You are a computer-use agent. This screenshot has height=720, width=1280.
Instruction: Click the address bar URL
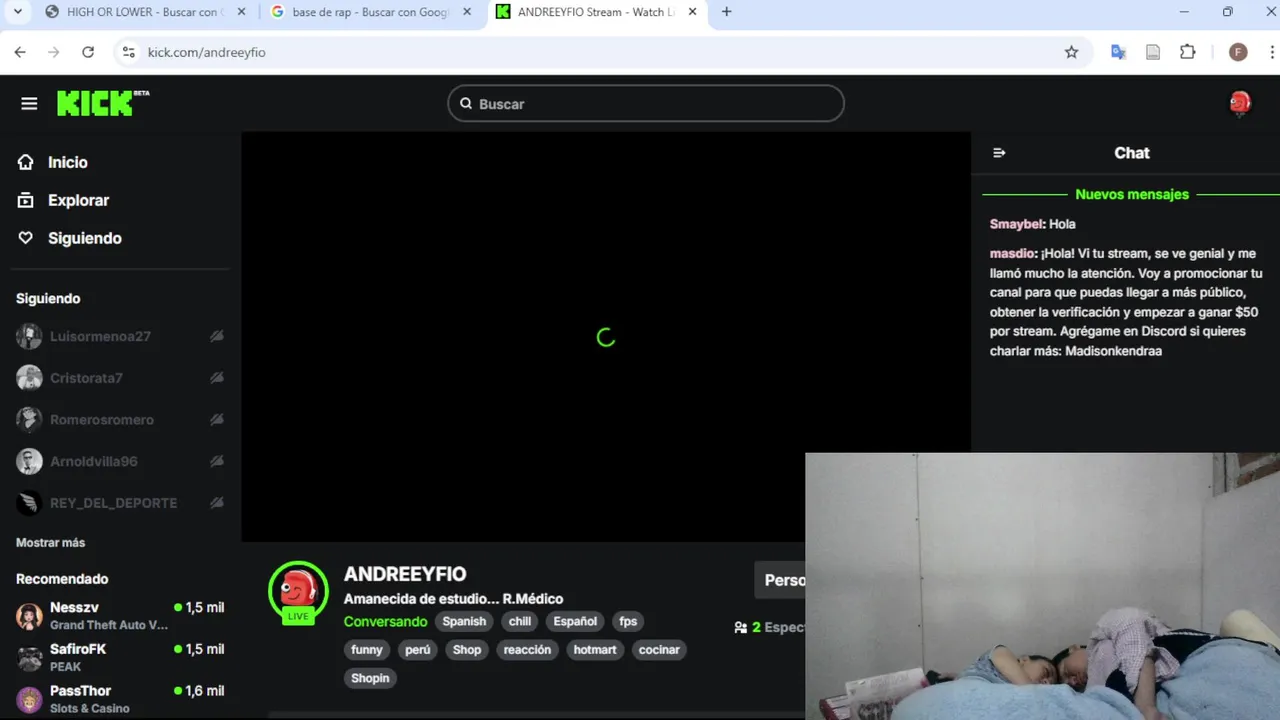click(x=207, y=52)
